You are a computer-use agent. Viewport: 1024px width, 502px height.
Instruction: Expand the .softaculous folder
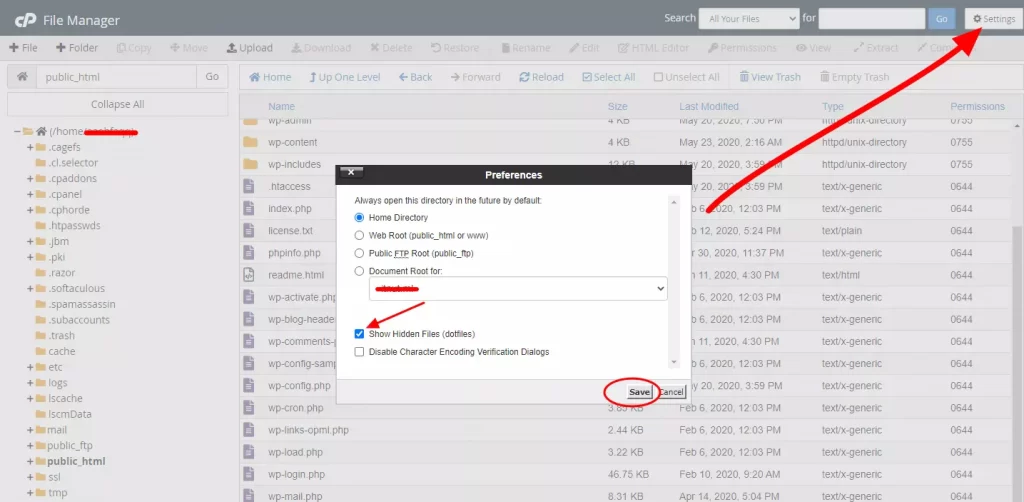point(30,288)
